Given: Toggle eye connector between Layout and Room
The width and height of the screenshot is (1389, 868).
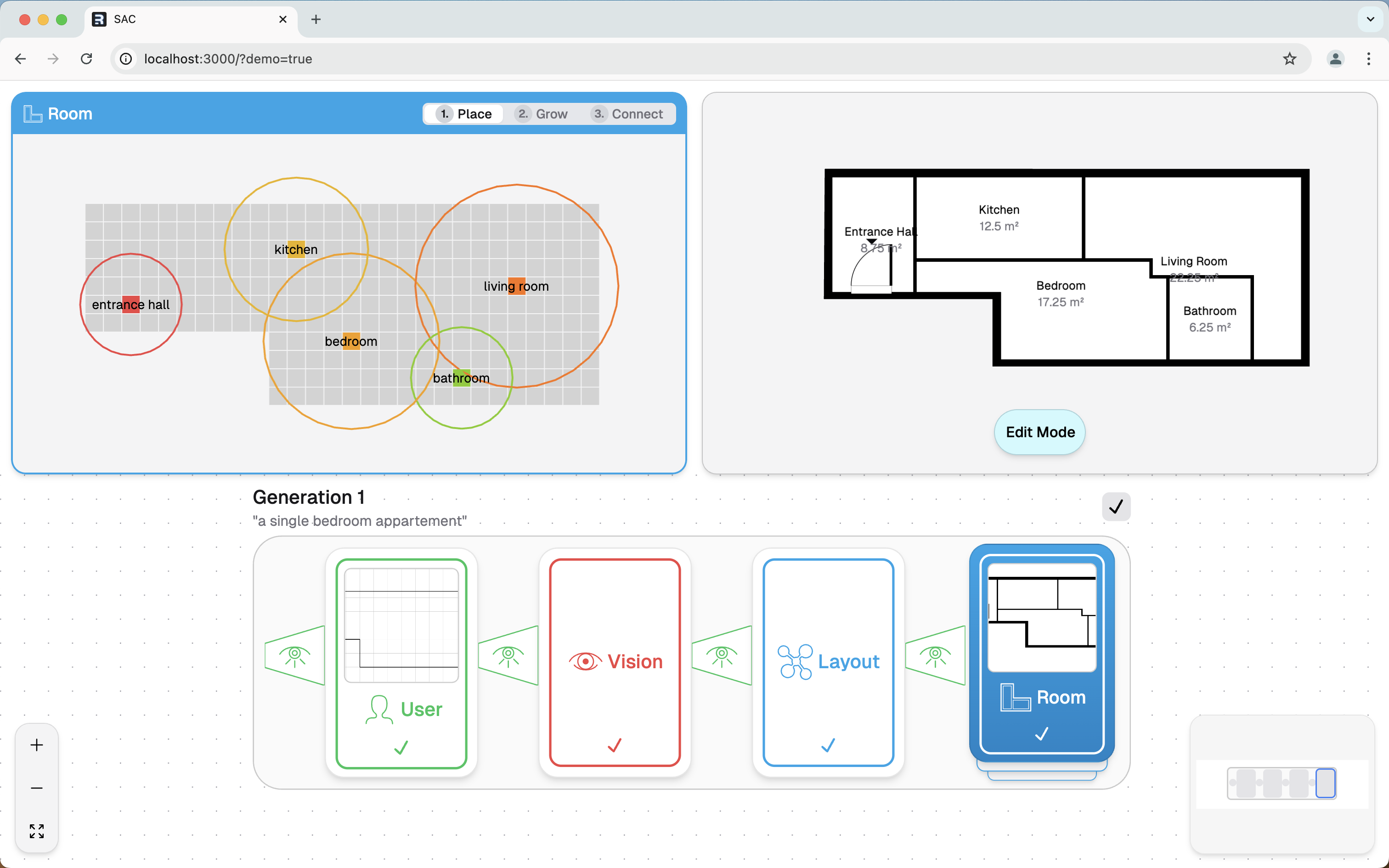Looking at the screenshot, I should coord(935,656).
